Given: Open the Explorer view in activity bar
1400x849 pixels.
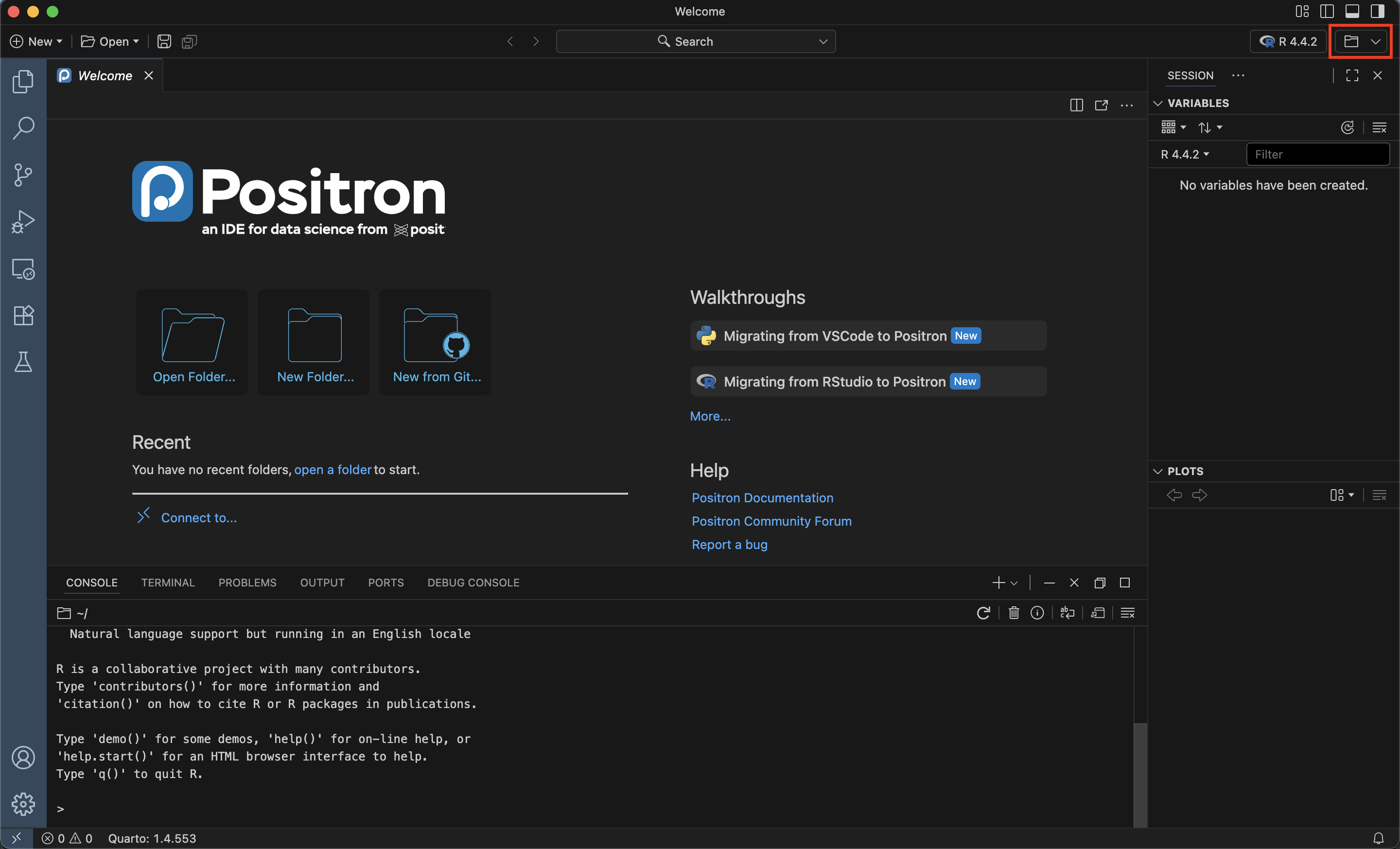Looking at the screenshot, I should 23,81.
